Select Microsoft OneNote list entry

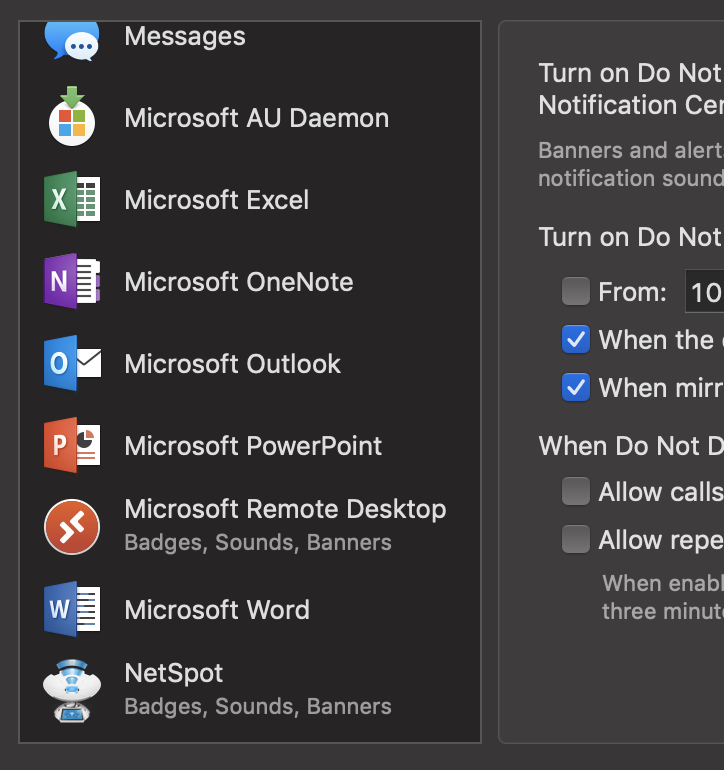pos(239,282)
